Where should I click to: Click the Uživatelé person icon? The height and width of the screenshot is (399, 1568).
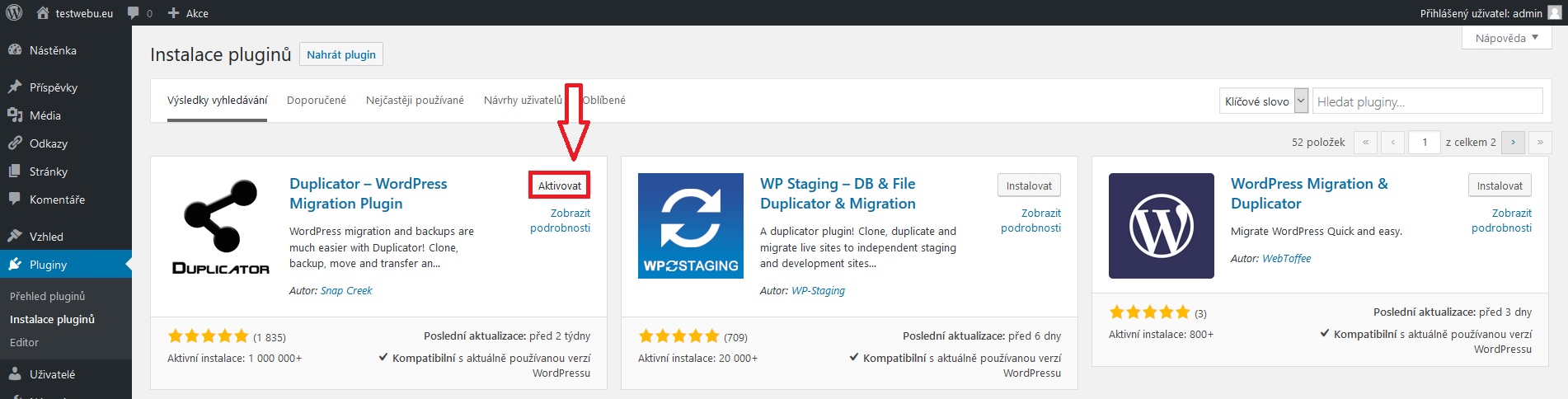pyautogui.click(x=14, y=374)
